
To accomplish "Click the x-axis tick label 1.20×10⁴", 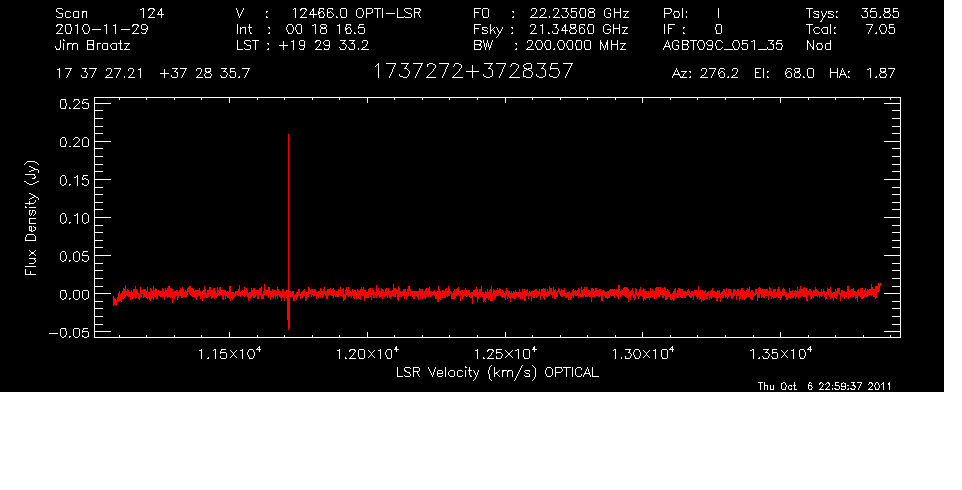I will tap(367, 353).
